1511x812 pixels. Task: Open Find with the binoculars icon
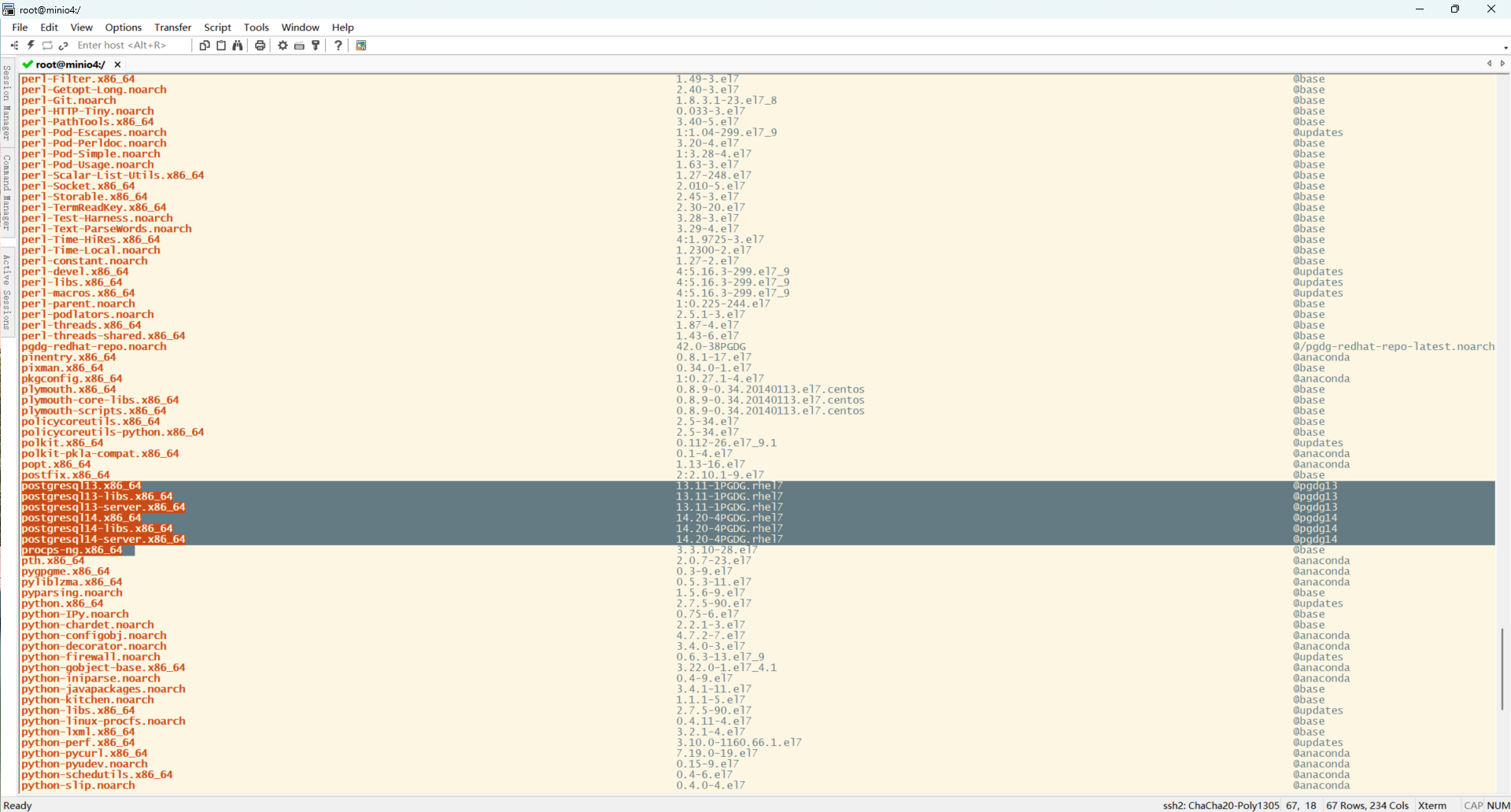238,46
